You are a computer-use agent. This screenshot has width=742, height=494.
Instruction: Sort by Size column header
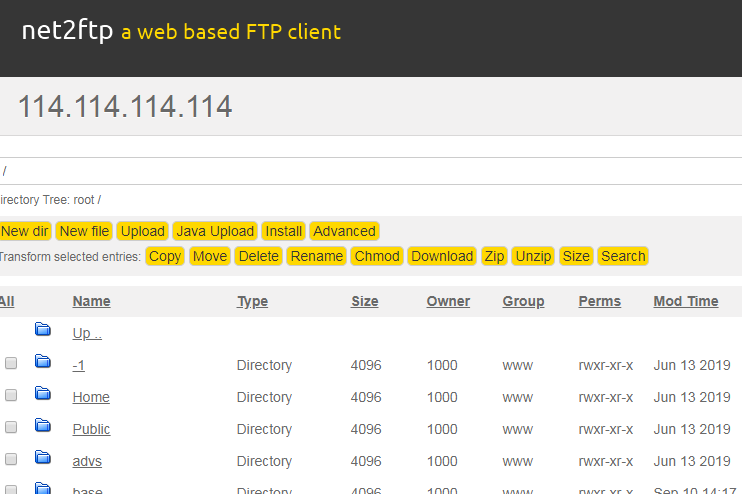364,301
